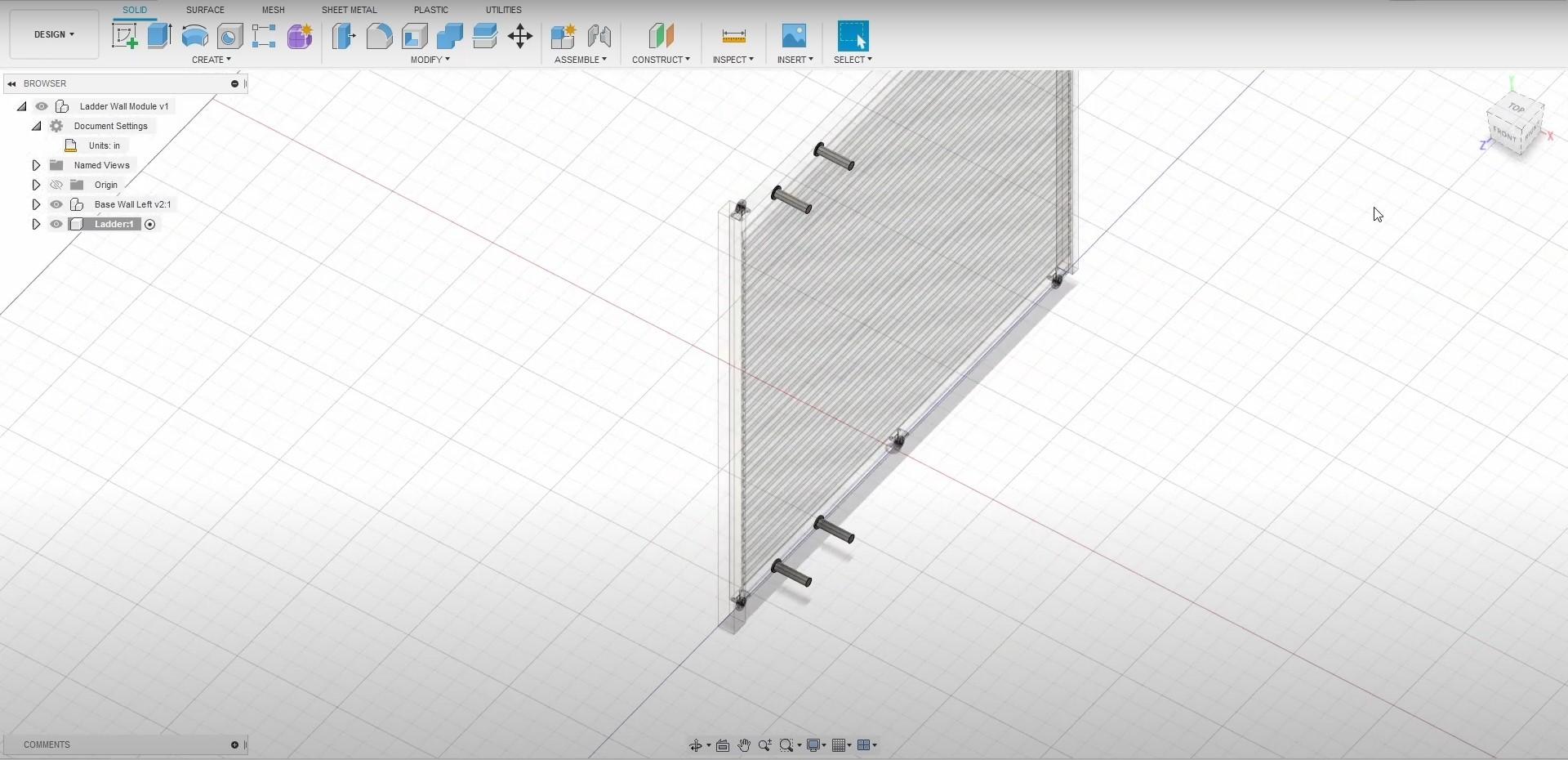The height and width of the screenshot is (760, 1568).
Task: Expand the Named Views folder
Action: pyautogui.click(x=36, y=165)
